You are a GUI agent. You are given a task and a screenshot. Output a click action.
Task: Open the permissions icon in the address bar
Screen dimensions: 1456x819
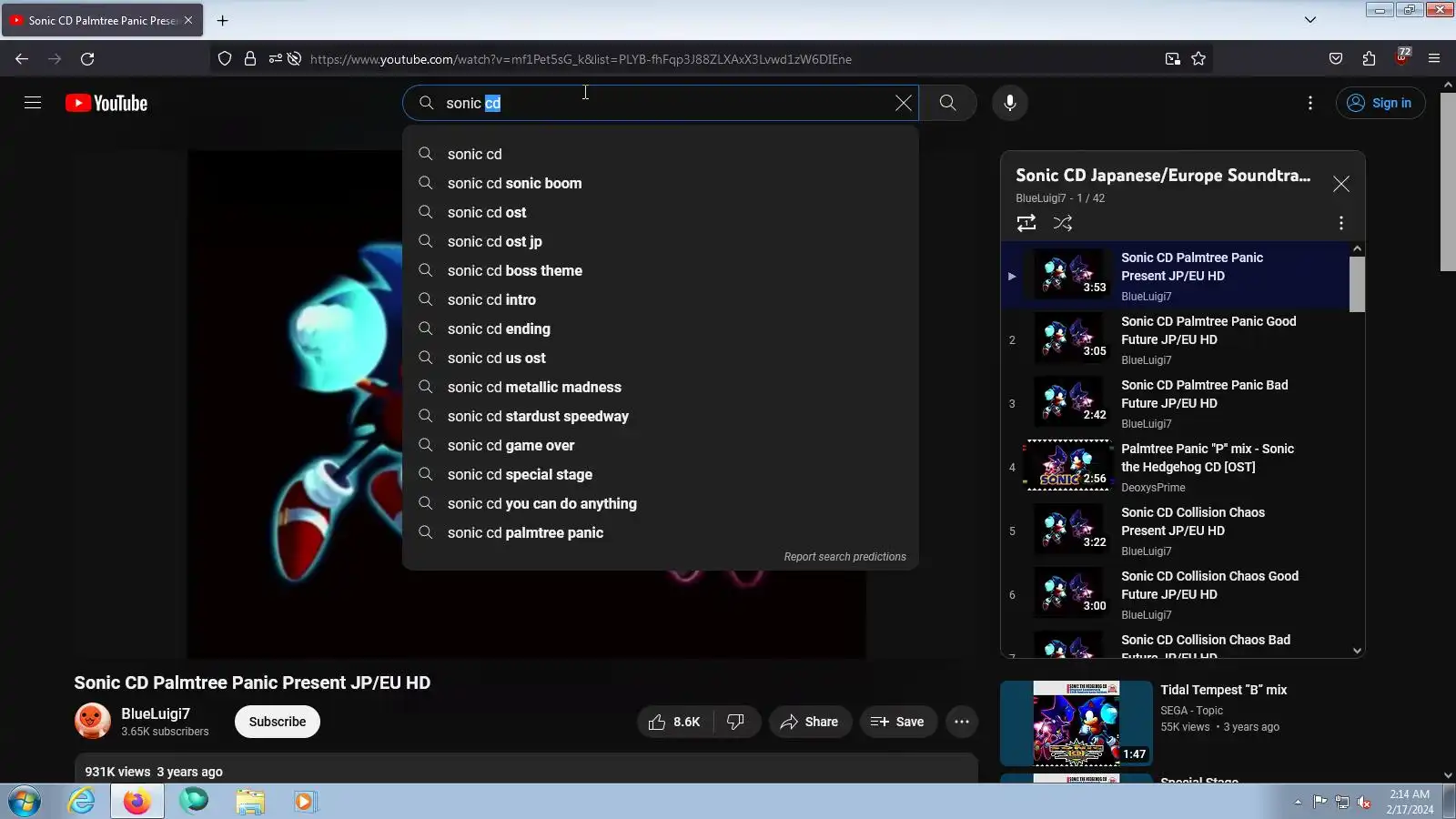[x=275, y=59]
